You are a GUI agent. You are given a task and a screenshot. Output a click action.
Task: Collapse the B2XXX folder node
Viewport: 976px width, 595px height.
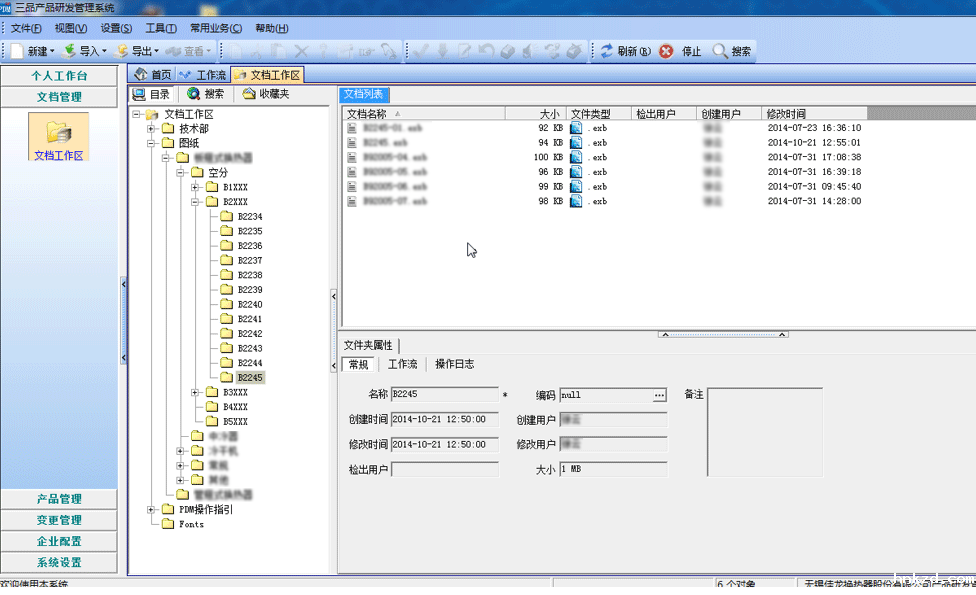pos(196,202)
